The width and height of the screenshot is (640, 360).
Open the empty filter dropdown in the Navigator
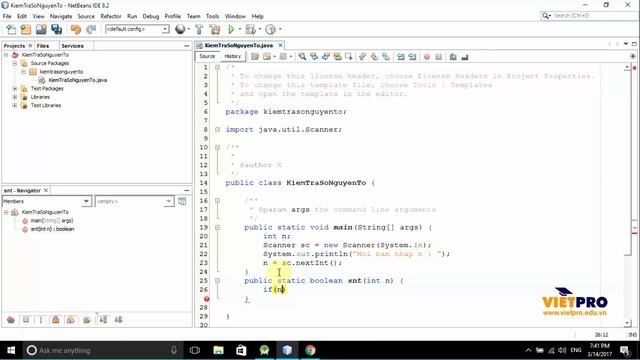click(x=169, y=201)
